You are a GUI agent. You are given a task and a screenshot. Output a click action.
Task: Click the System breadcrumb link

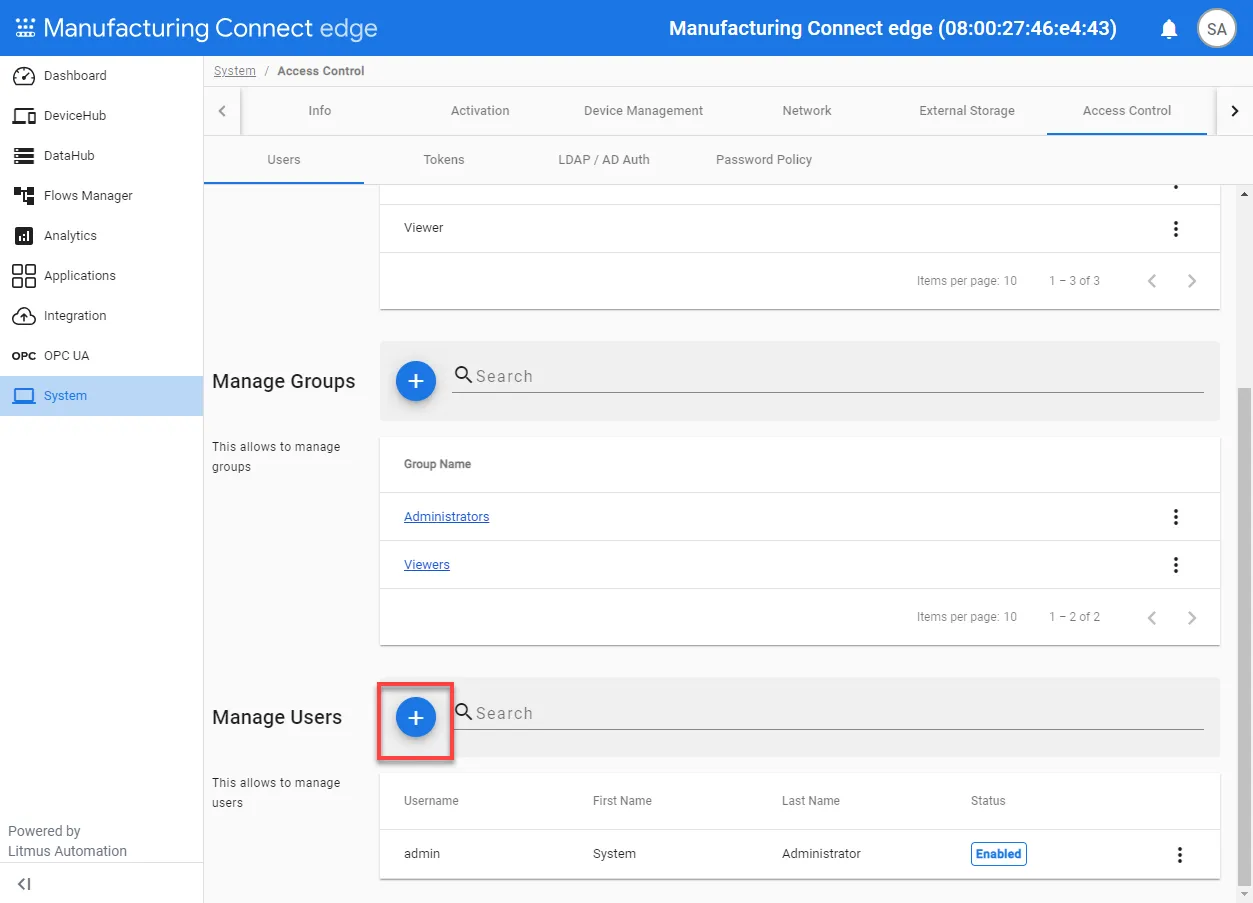click(235, 71)
